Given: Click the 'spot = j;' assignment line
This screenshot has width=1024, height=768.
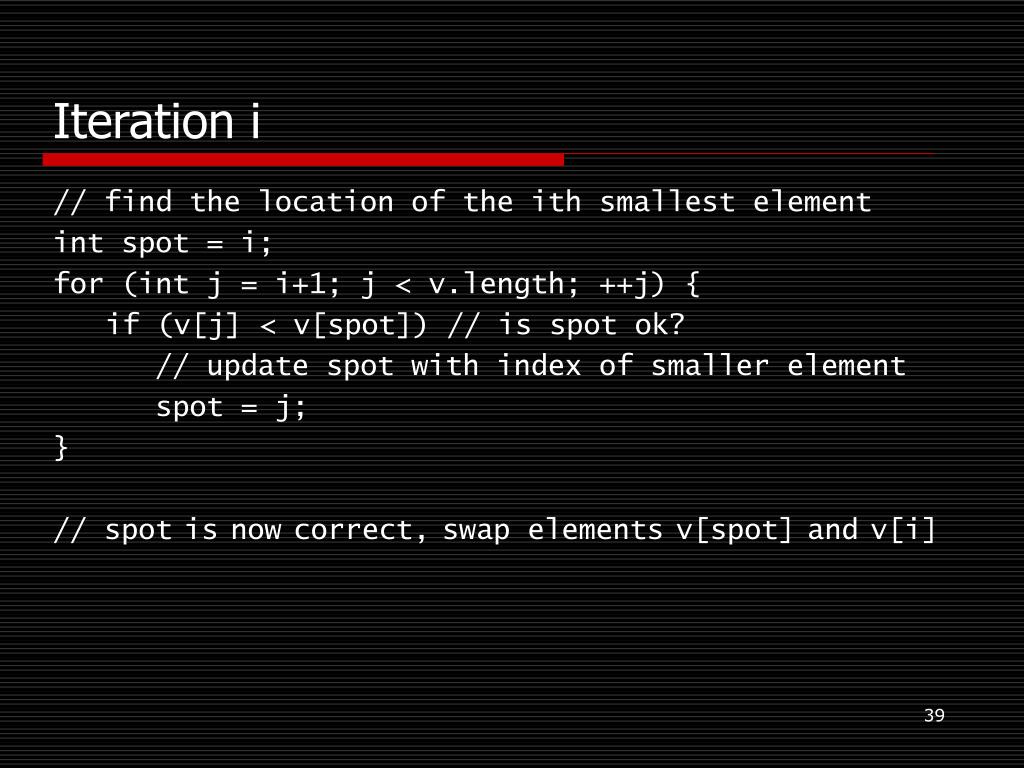Looking at the screenshot, I should (x=231, y=408).
